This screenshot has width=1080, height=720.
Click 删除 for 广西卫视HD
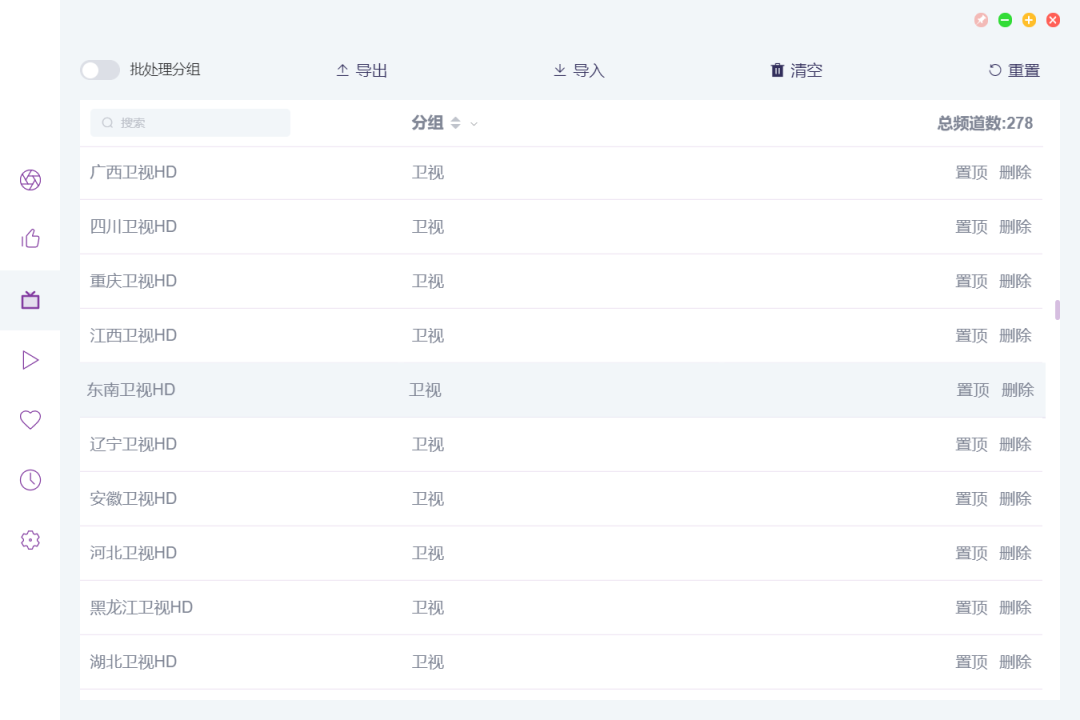click(1015, 172)
